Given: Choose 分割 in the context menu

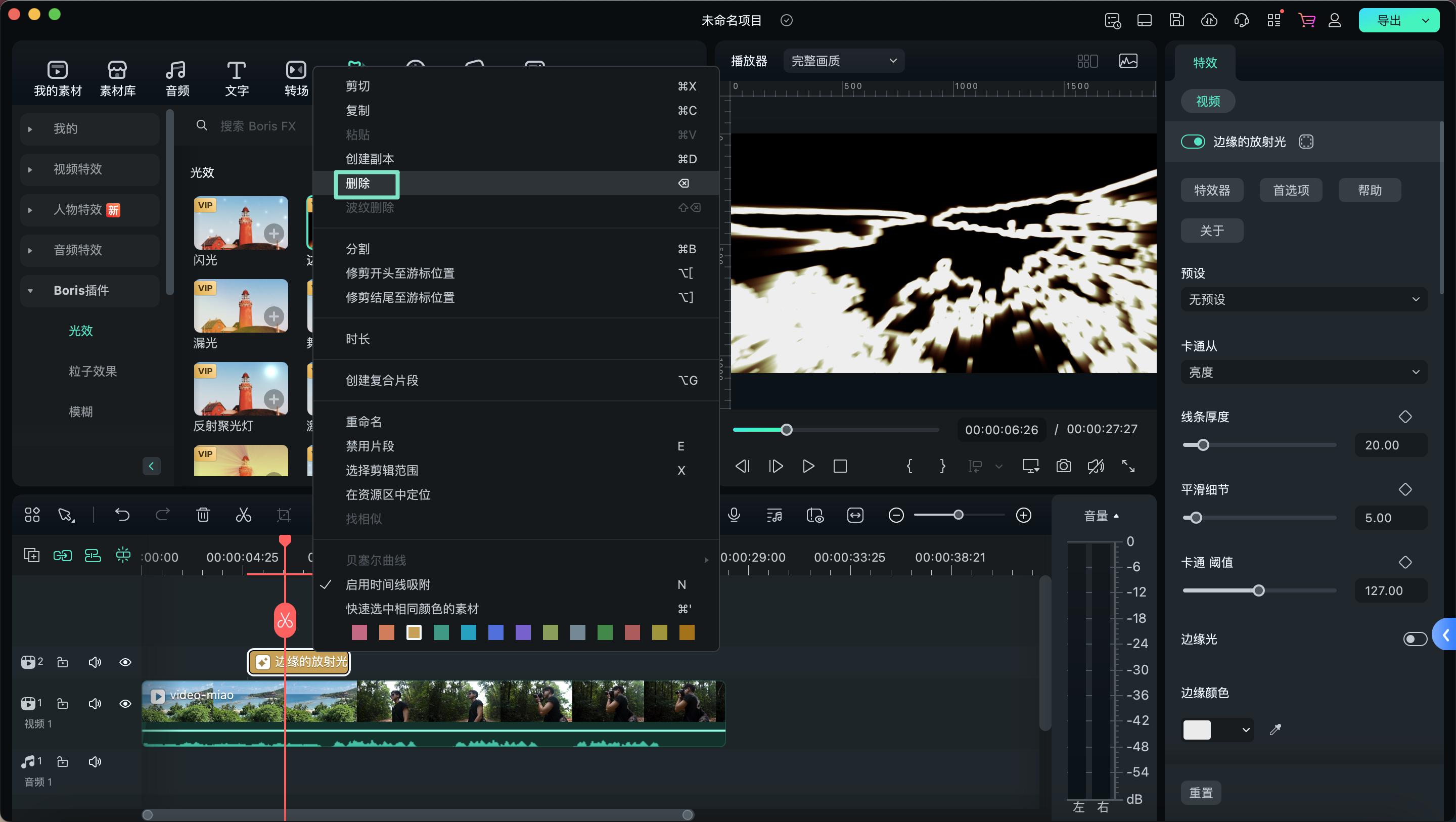Looking at the screenshot, I should pyautogui.click(x=358, y=249).
